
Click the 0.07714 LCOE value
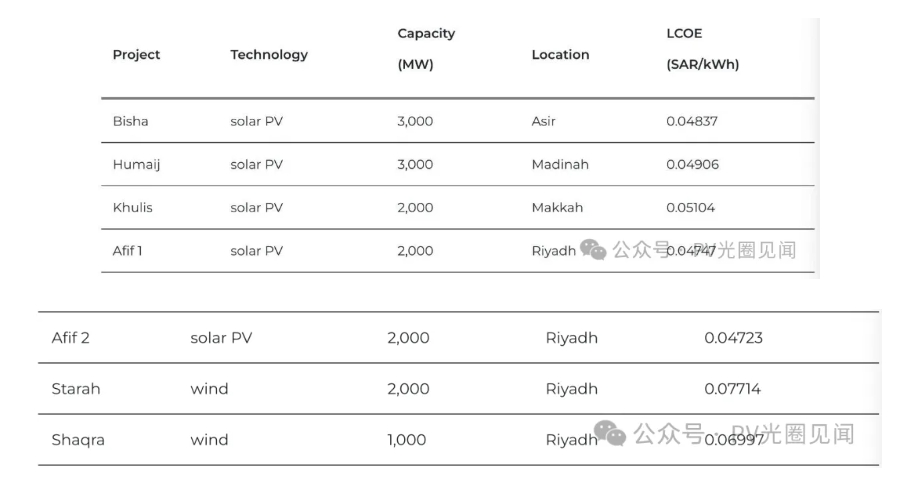pos(732,389)
